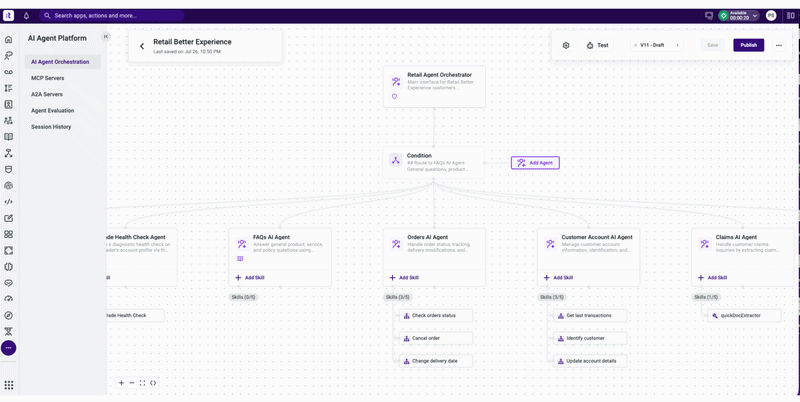Open the nine-dot app launcher grid
The height and width of the screenshot is (402, 800).
tap(9, 385)
